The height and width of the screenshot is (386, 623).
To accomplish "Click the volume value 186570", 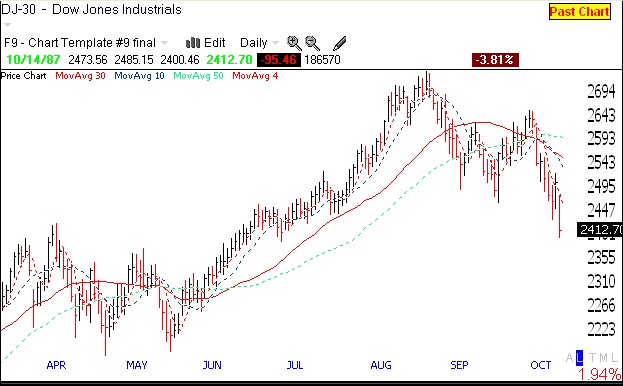I will 322,60.
